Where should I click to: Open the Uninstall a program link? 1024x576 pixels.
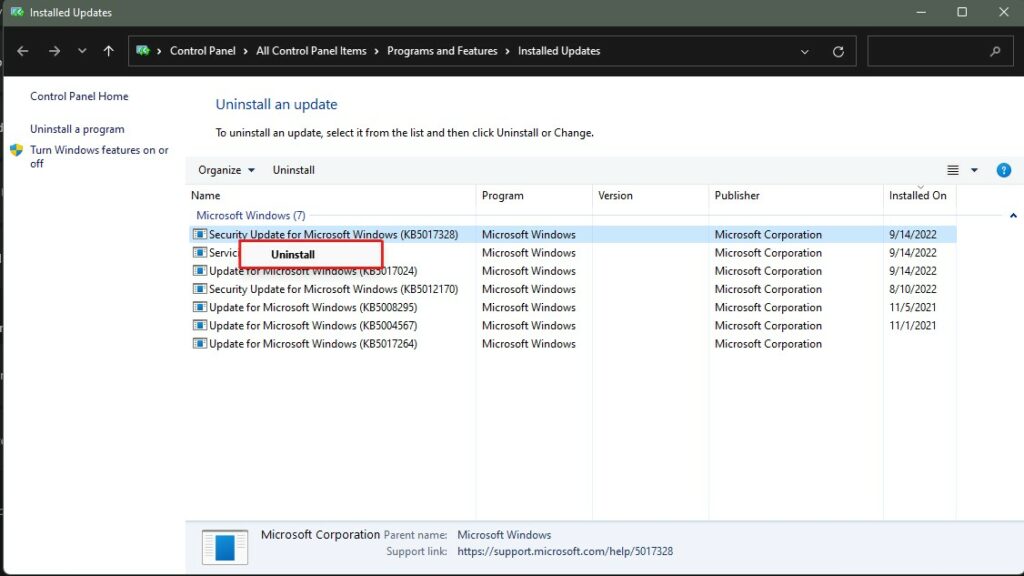pyautogui.click(x=77, y=129)
